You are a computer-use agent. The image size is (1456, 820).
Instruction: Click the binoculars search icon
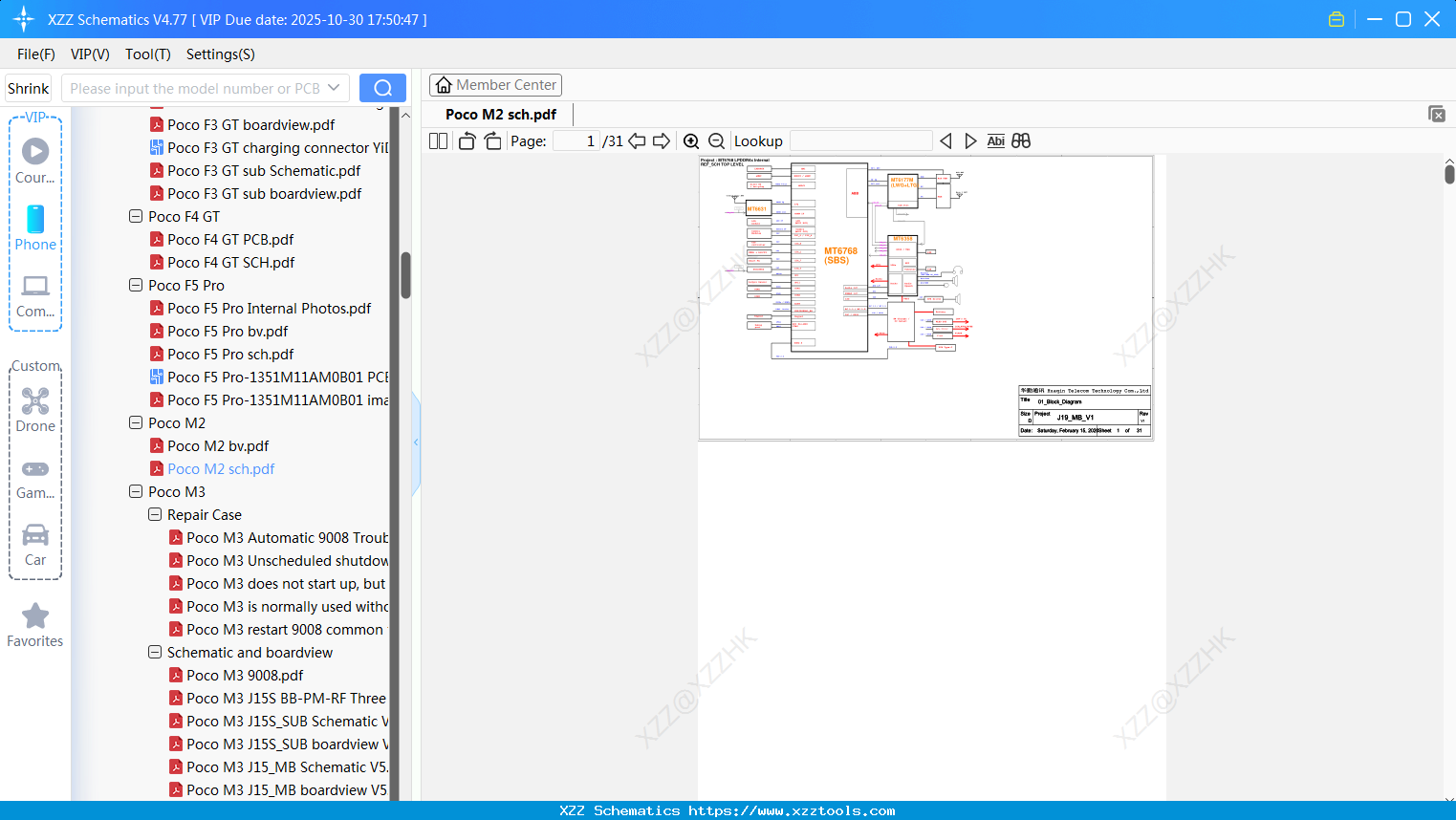1021,141
